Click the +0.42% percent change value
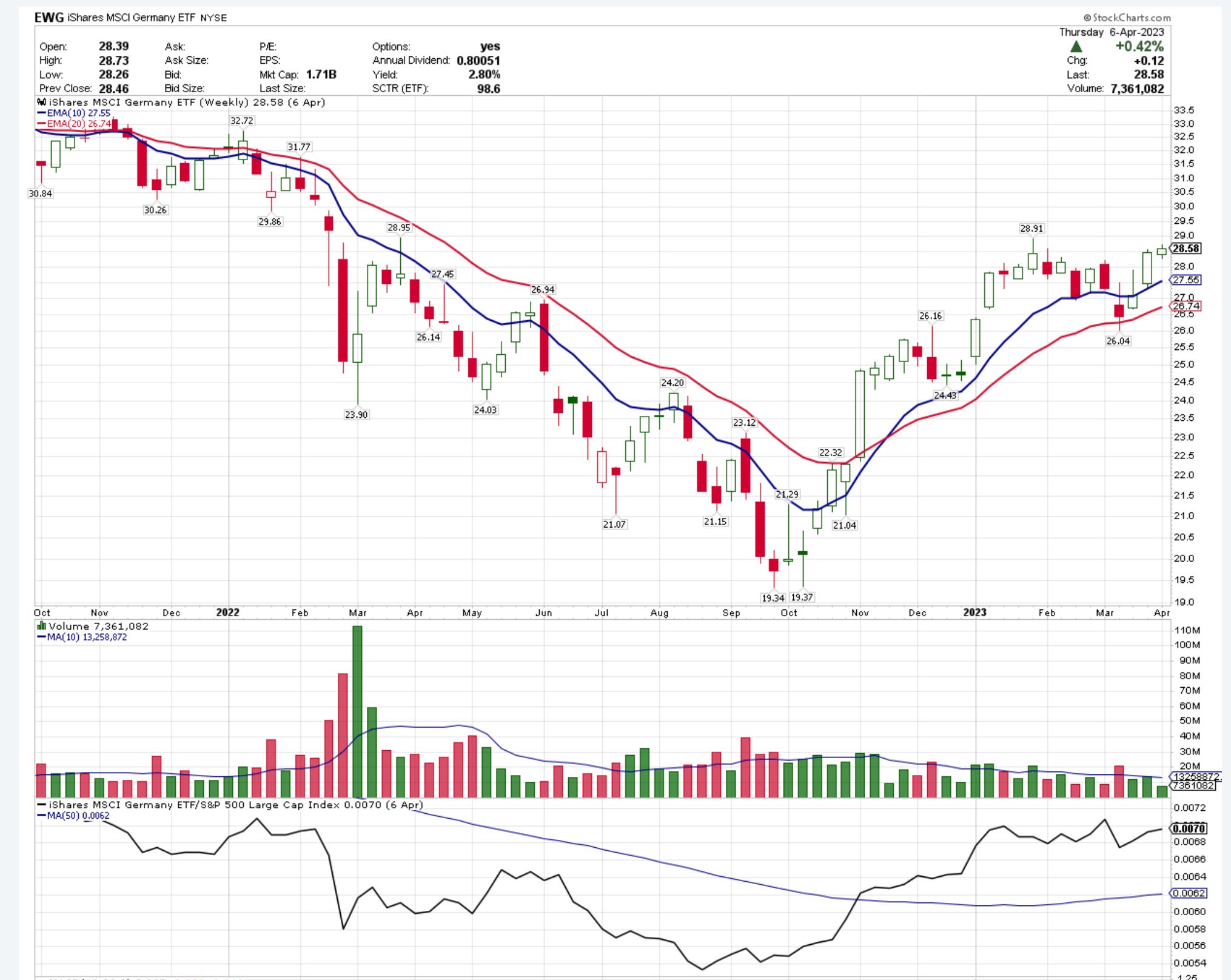This screenshot has height=980, width=1231. [1139, 46]
